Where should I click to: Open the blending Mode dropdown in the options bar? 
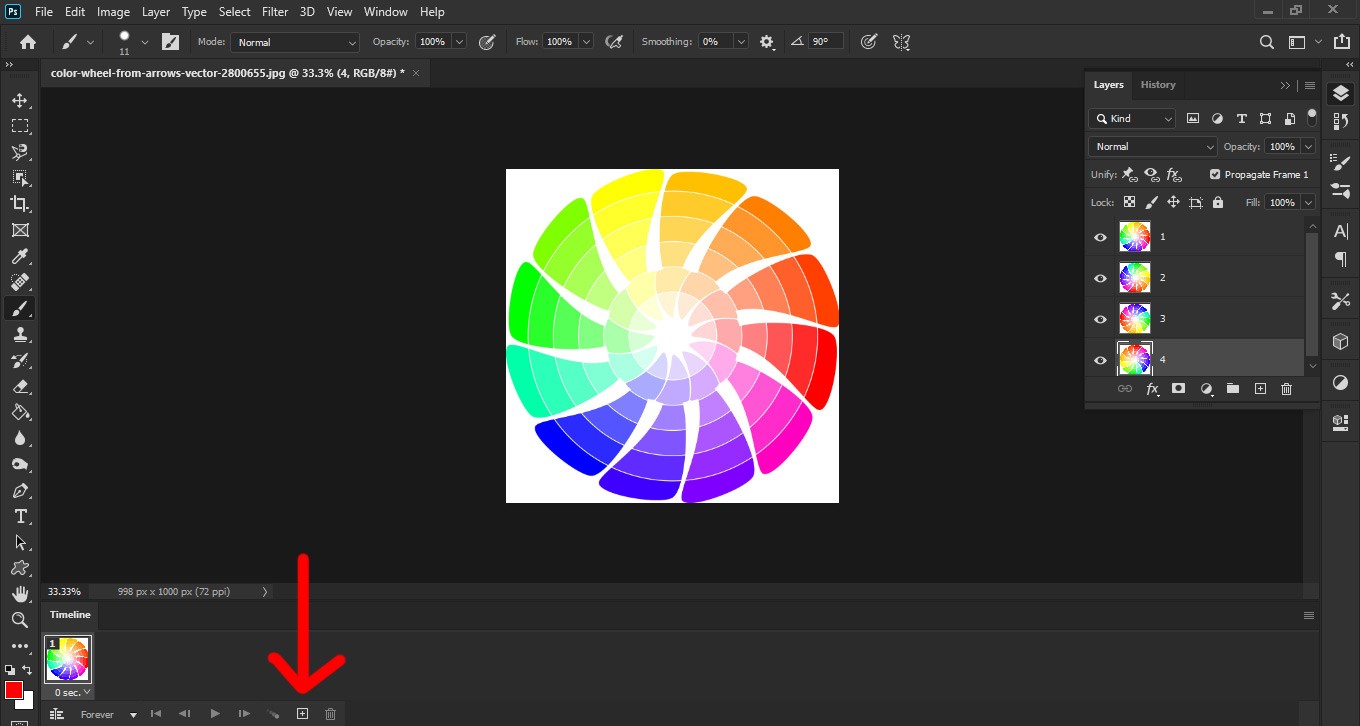click(294, 42)
